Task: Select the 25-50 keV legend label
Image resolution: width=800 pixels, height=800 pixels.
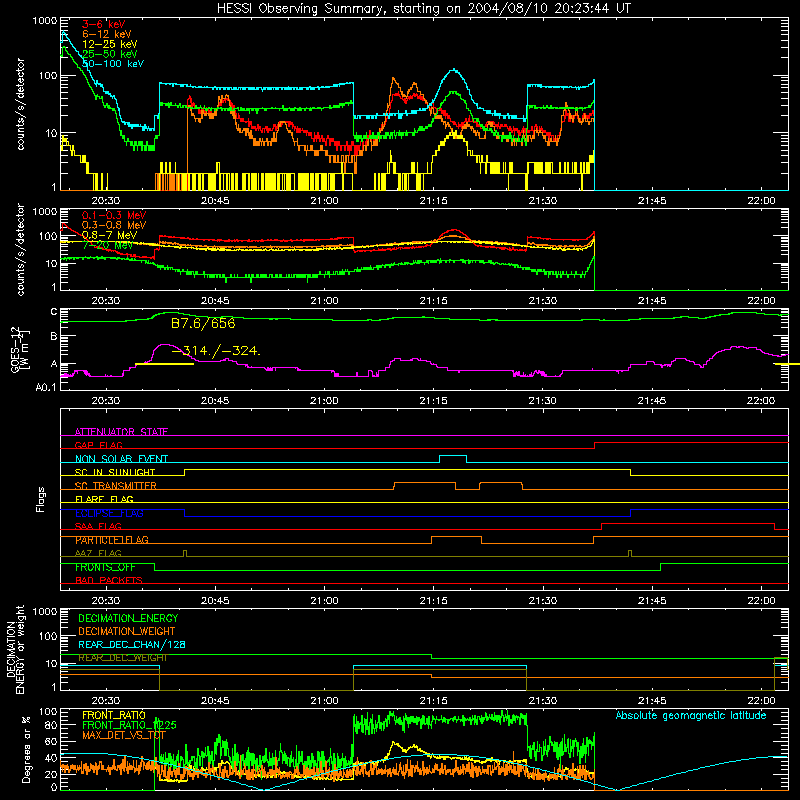Action: click(x=109, y=54)
